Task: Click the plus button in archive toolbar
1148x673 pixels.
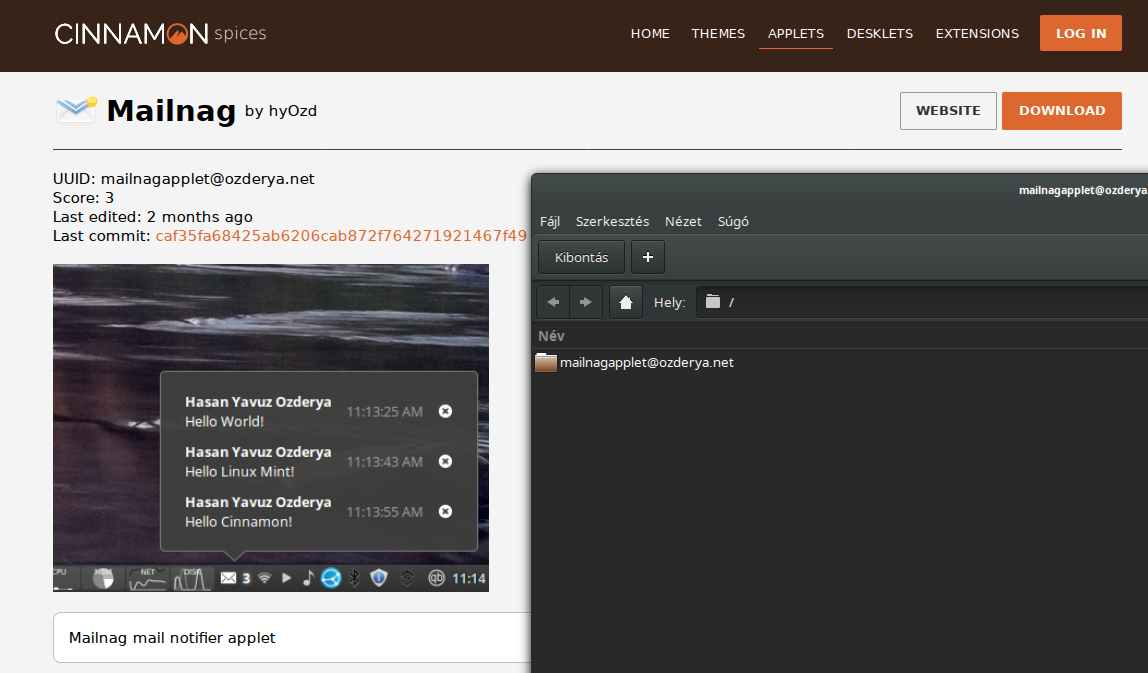Action: pos(647,257)
